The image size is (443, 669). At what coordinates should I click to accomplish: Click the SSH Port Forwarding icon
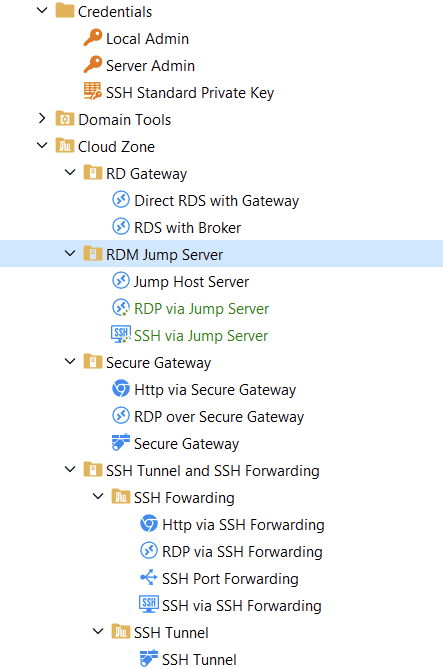pos(149,578)
